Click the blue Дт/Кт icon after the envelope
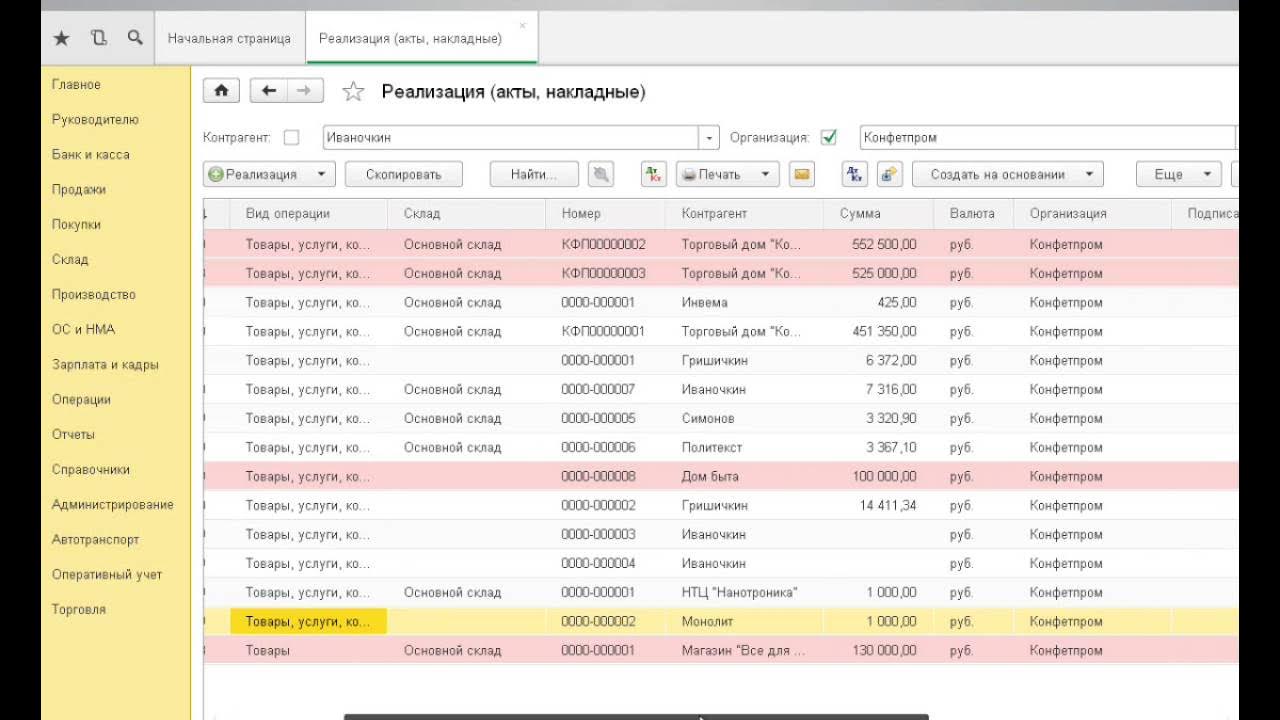Image resolution: width=1280 pixels, height=720 pixels. point(854,174)
